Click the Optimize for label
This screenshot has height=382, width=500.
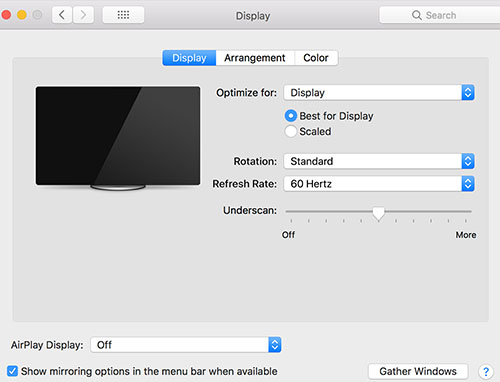(246, 93)
